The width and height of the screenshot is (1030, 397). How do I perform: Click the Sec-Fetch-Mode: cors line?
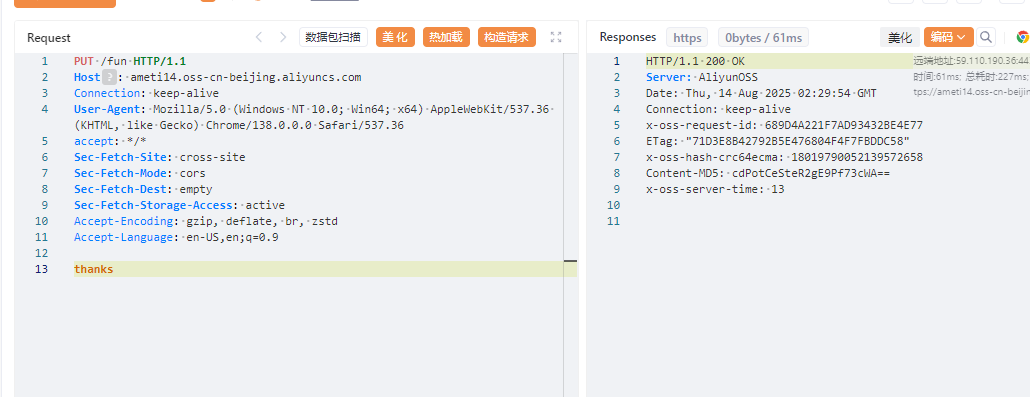[x=140, y=173]
